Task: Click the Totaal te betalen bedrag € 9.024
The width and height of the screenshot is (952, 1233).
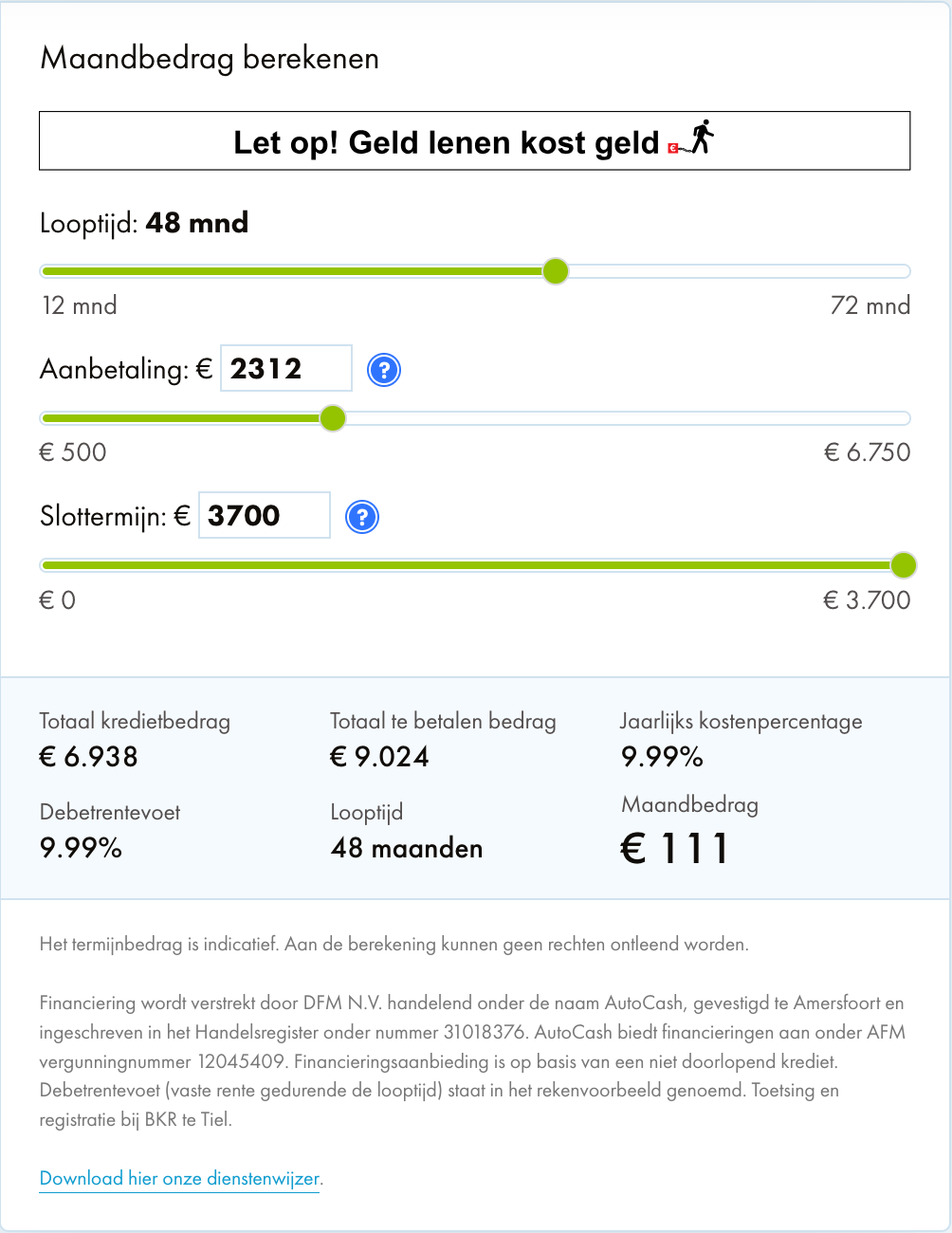Action: pyautogui.click(x=379, y=757)
